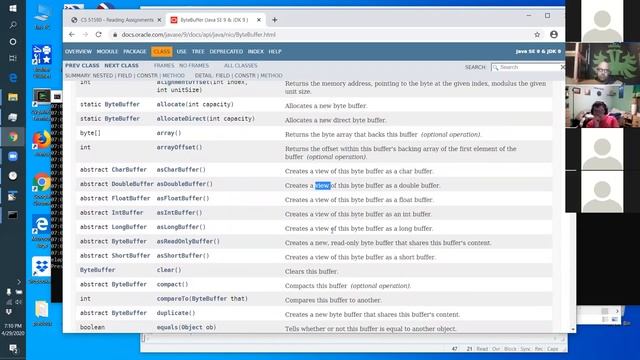Open equals(Object ob) method link
This screenshot has height=360, width=640.
pyautogui.click(x=187, y=327)
